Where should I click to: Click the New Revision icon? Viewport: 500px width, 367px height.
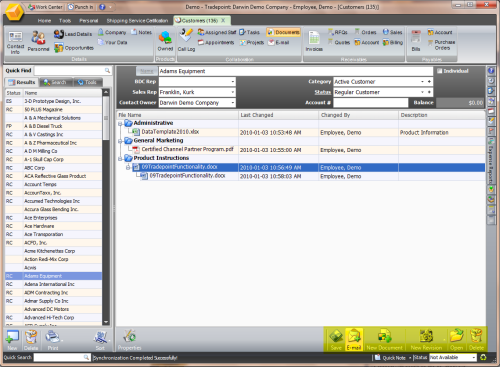(426, 340)
